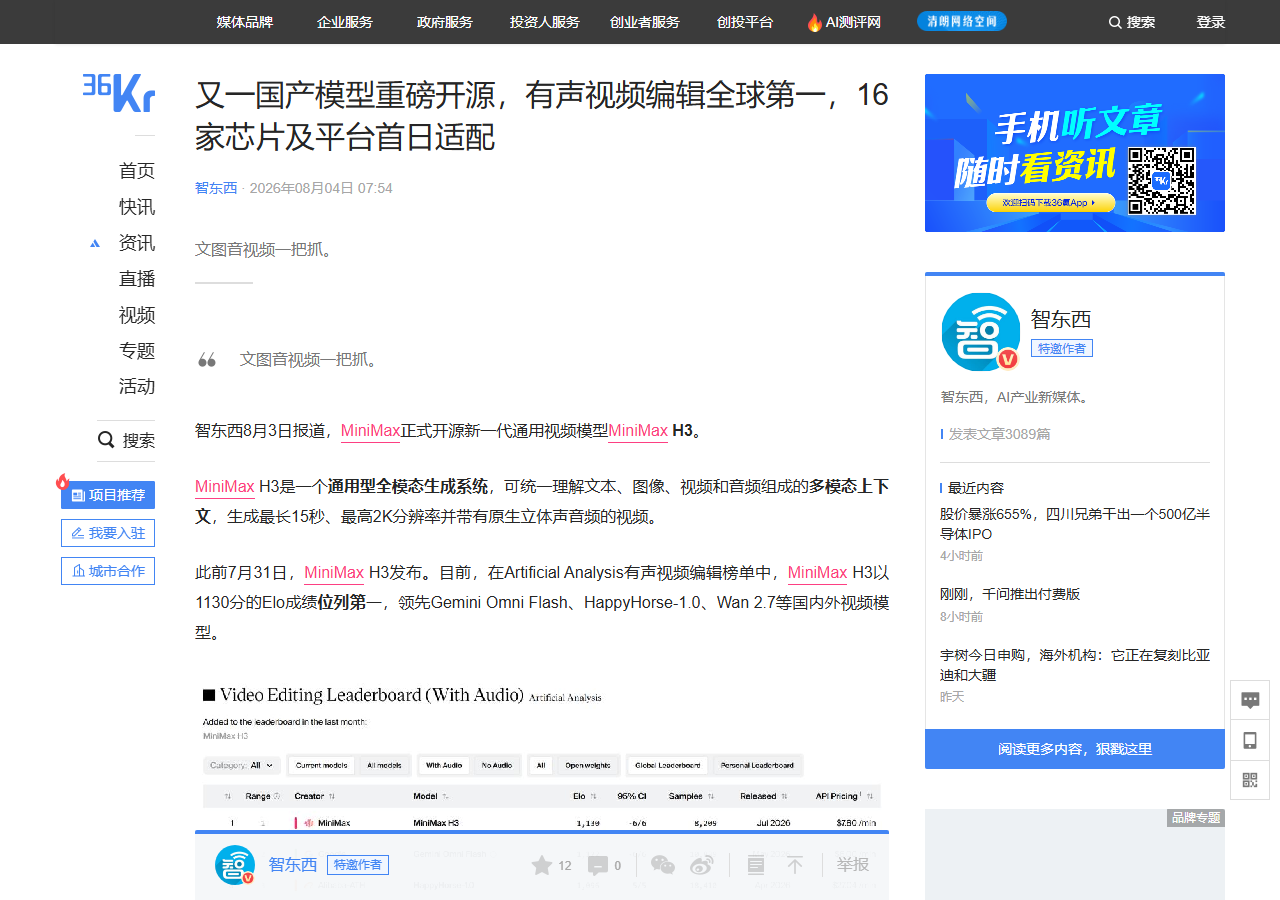Open 专题 in the sidebar
This screenshot has width=1280, height=900.
[x=137, y=351]
